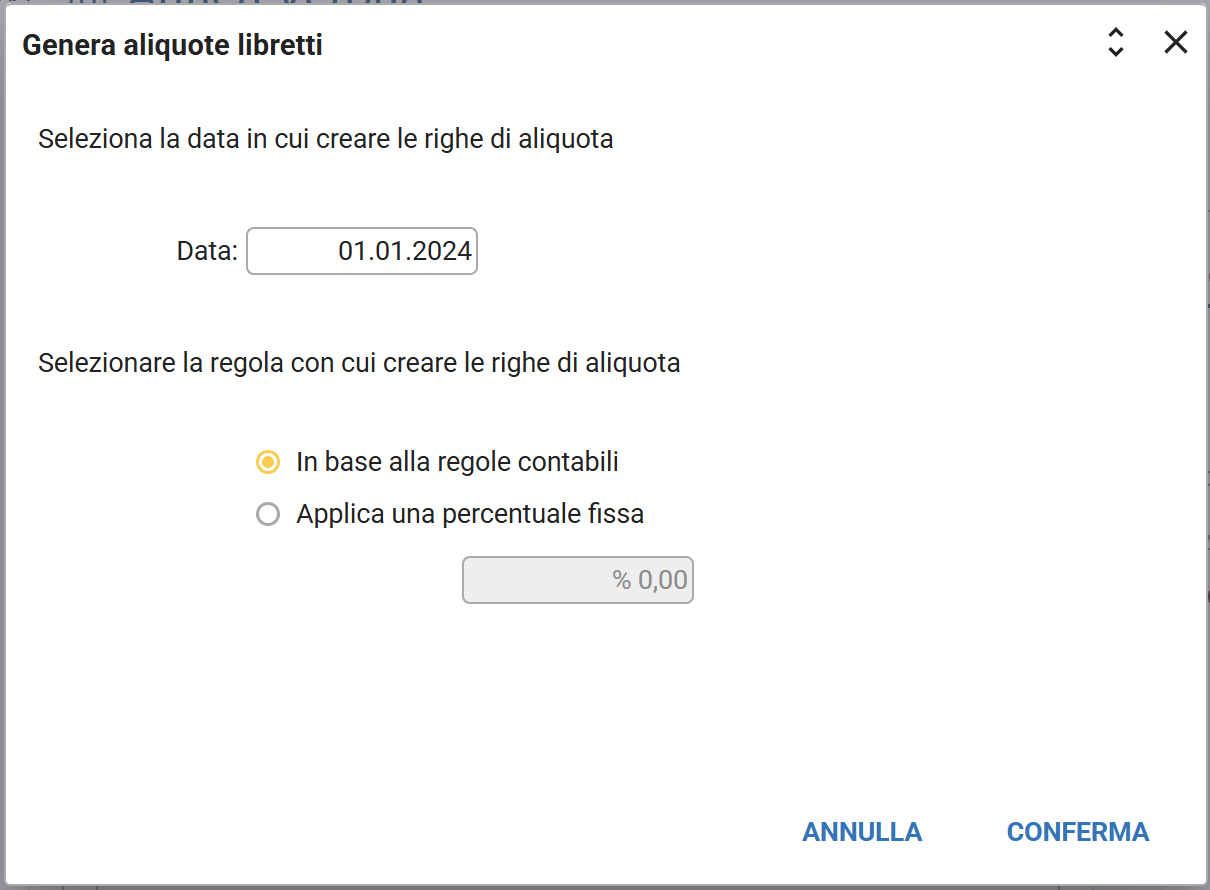This screenshot has height=890, width=1210.
Task: Click the Selezionare la regola instruction text
Action: pyautogui.click(x=359, y=362)
